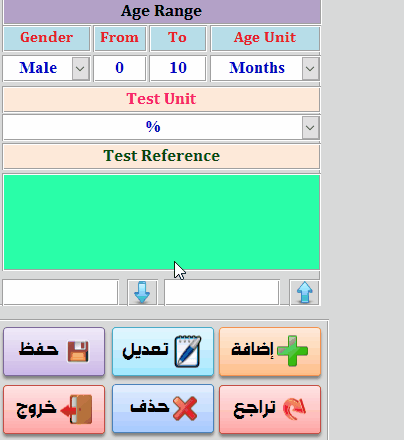Click the Months age unit combo box
Screen dimensions: 404x440
coord(265,69)
